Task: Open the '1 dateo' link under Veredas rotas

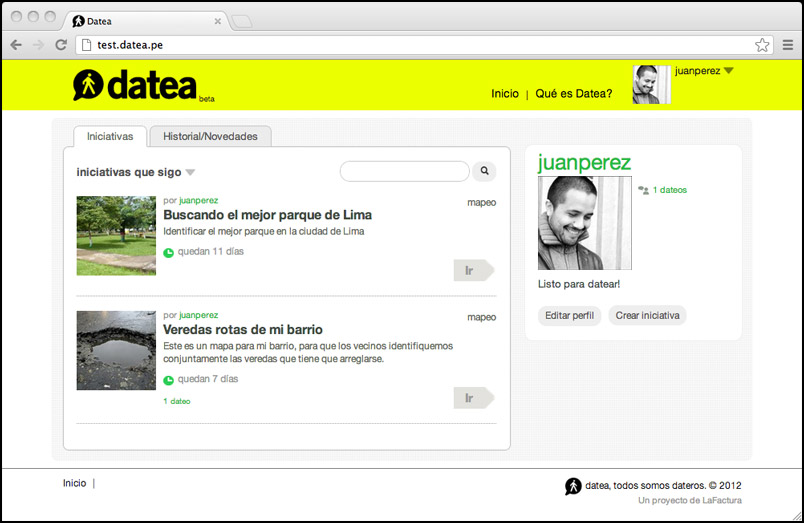Action: pos(177,401)
